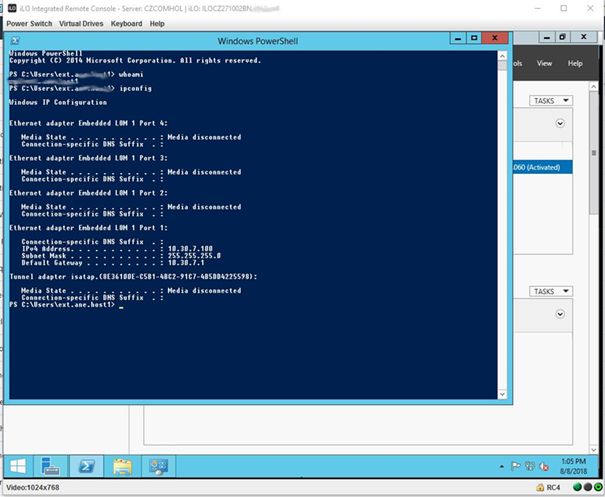Close the Server Manager window

[x=583, y=37]
